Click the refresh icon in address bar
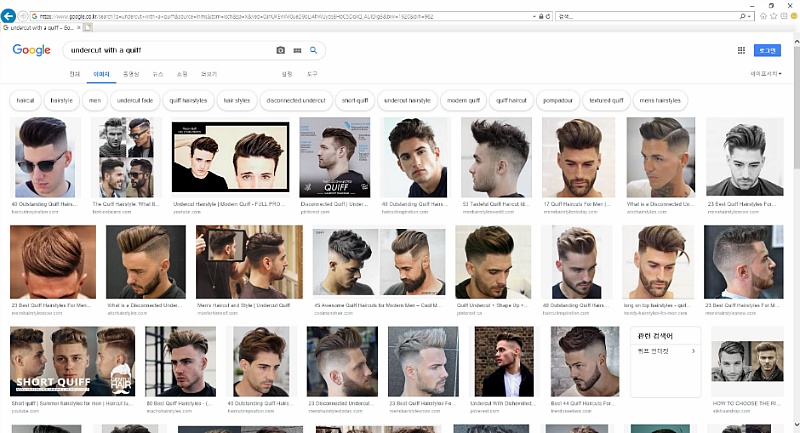This screenshot has height=433, width=800. click(x=548, y=16)
